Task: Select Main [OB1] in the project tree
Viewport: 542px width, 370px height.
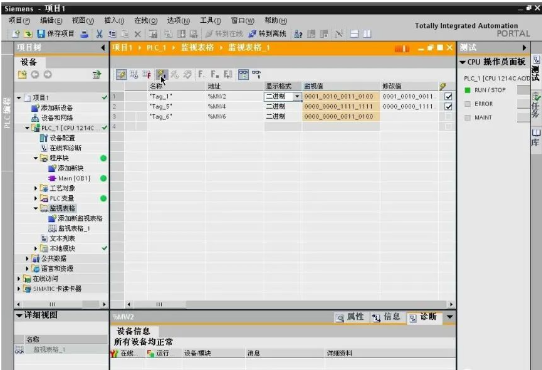Action: (x=69, y=178)
